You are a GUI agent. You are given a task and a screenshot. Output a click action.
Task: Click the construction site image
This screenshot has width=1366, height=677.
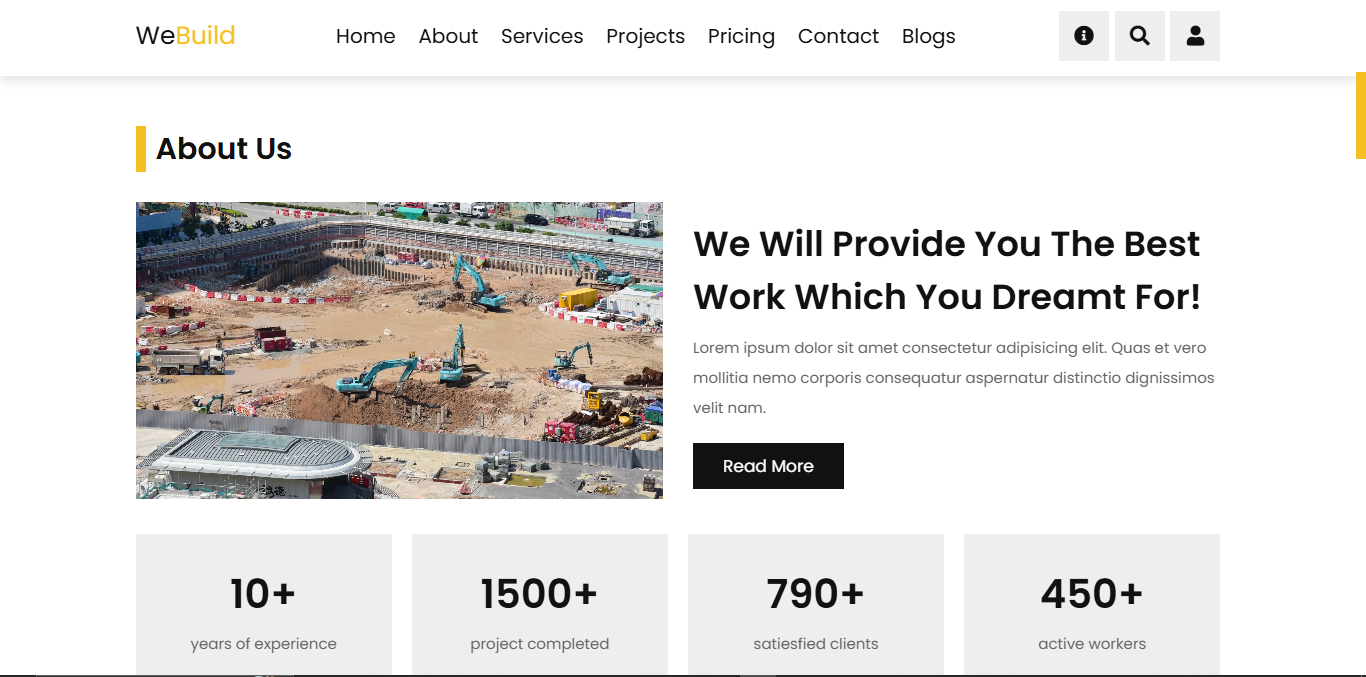point(399,350)
